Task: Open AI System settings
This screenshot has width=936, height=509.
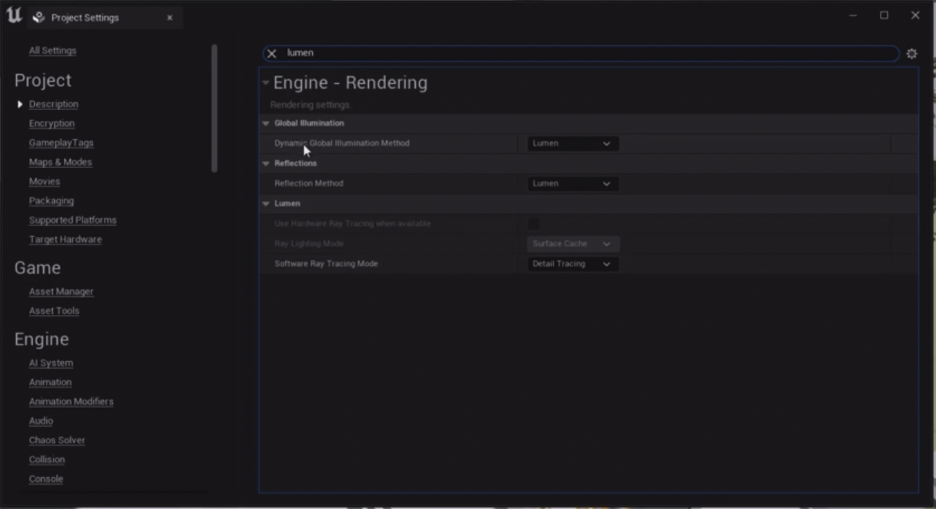Action: [51, 363]
